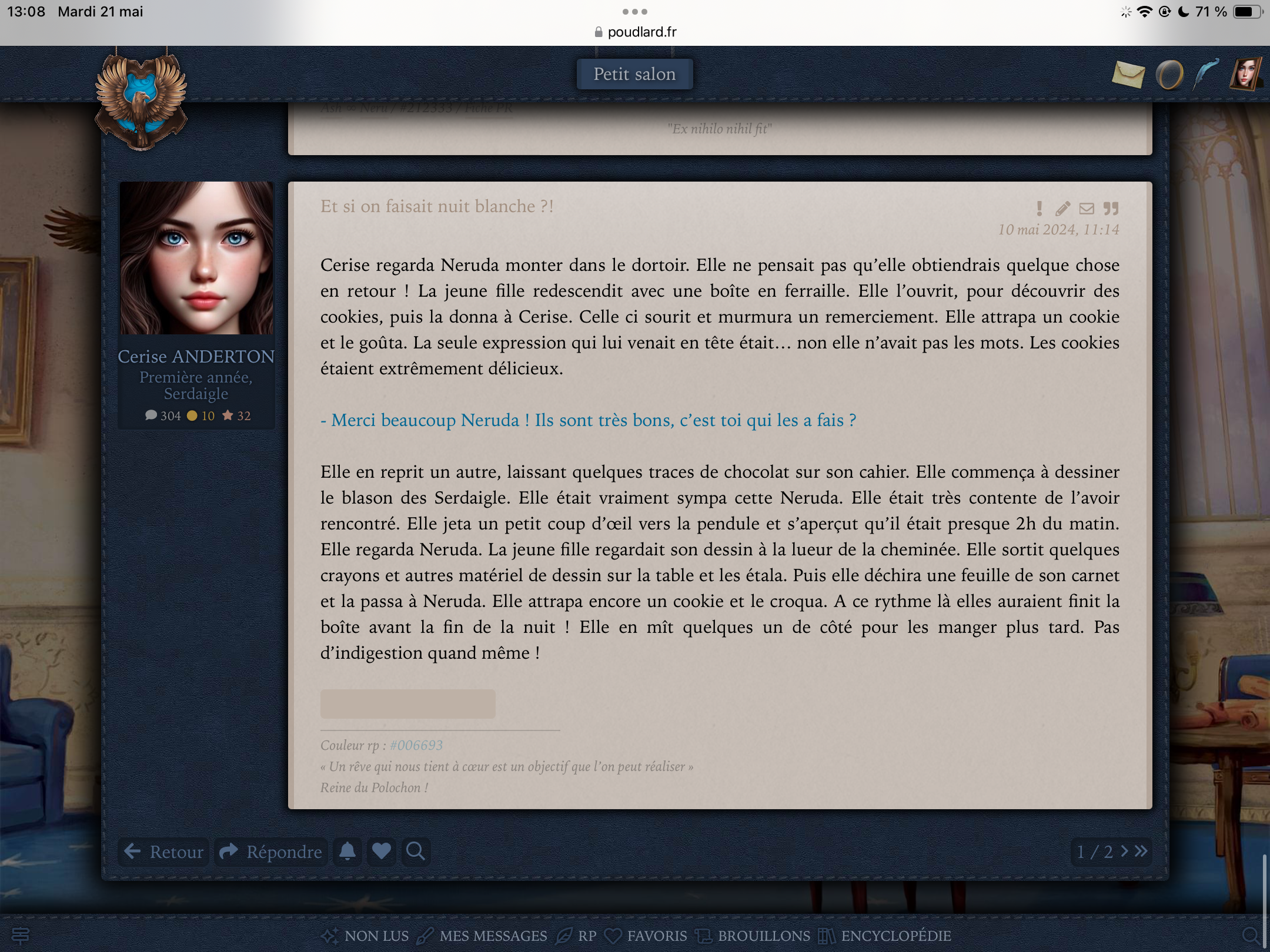Send private message via envelope icon on post
This screenshot has width=1270, height=952.
pos(1087,209)
